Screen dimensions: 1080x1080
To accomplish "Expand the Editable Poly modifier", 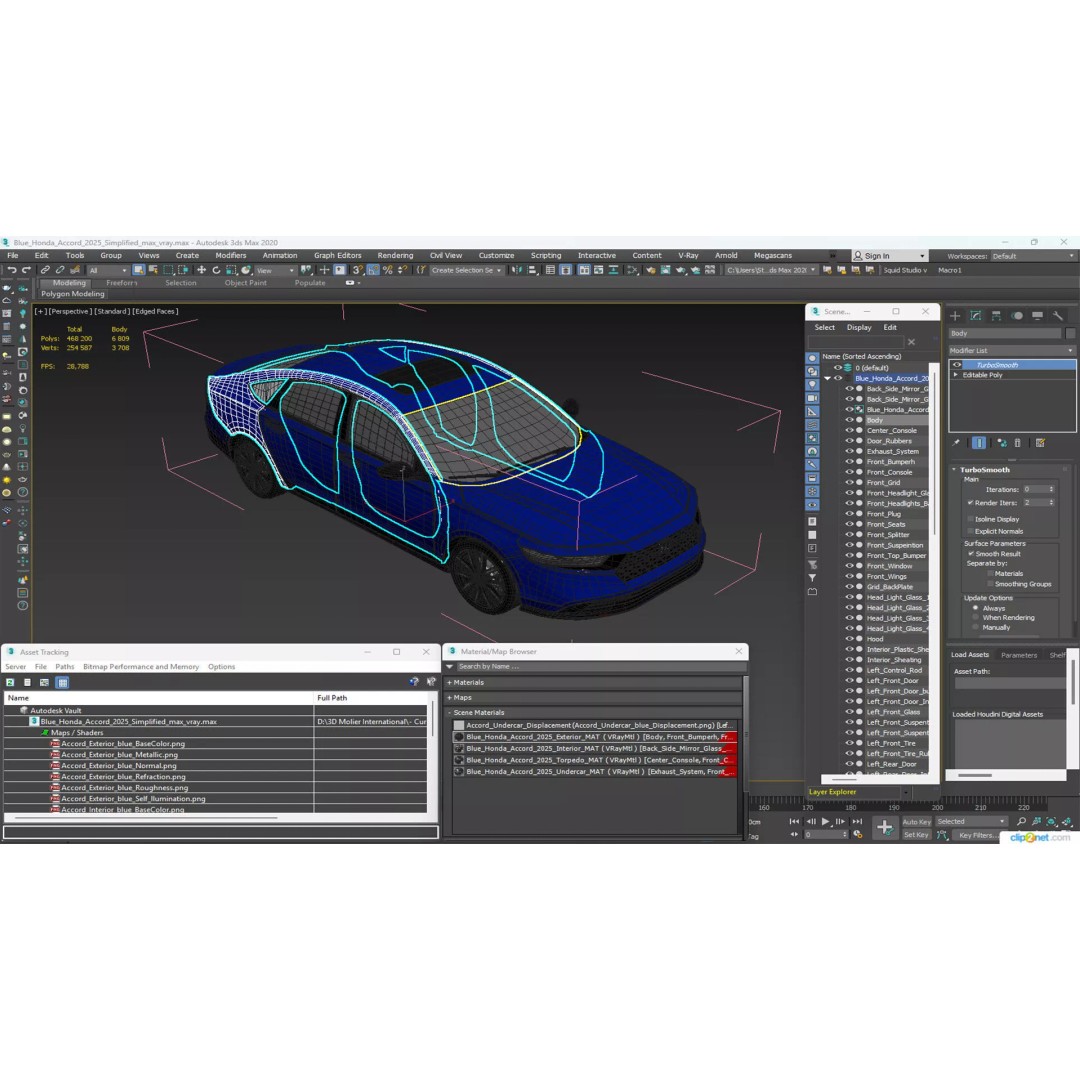I will click(955, 375).
